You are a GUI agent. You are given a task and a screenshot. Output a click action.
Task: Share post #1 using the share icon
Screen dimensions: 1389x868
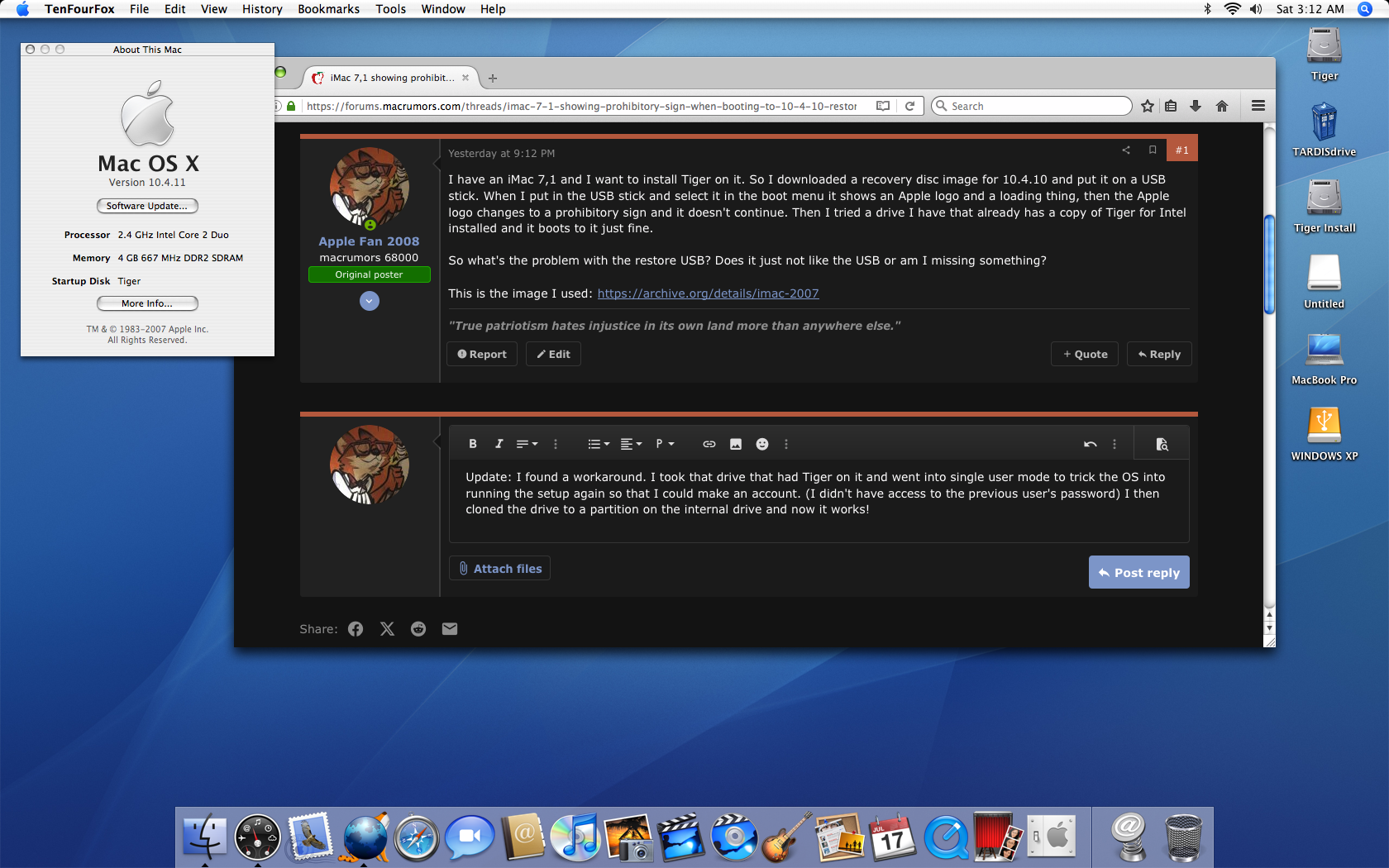(x=1126, y=150)
